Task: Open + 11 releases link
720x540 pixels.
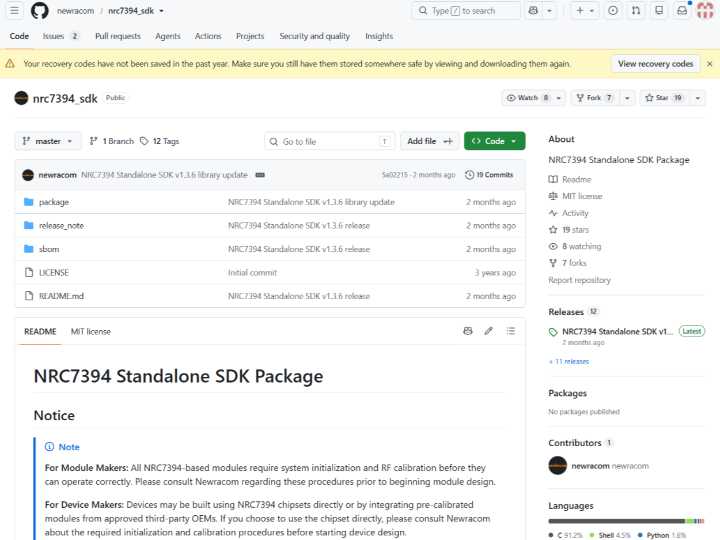Action: (x=569, y=361)
